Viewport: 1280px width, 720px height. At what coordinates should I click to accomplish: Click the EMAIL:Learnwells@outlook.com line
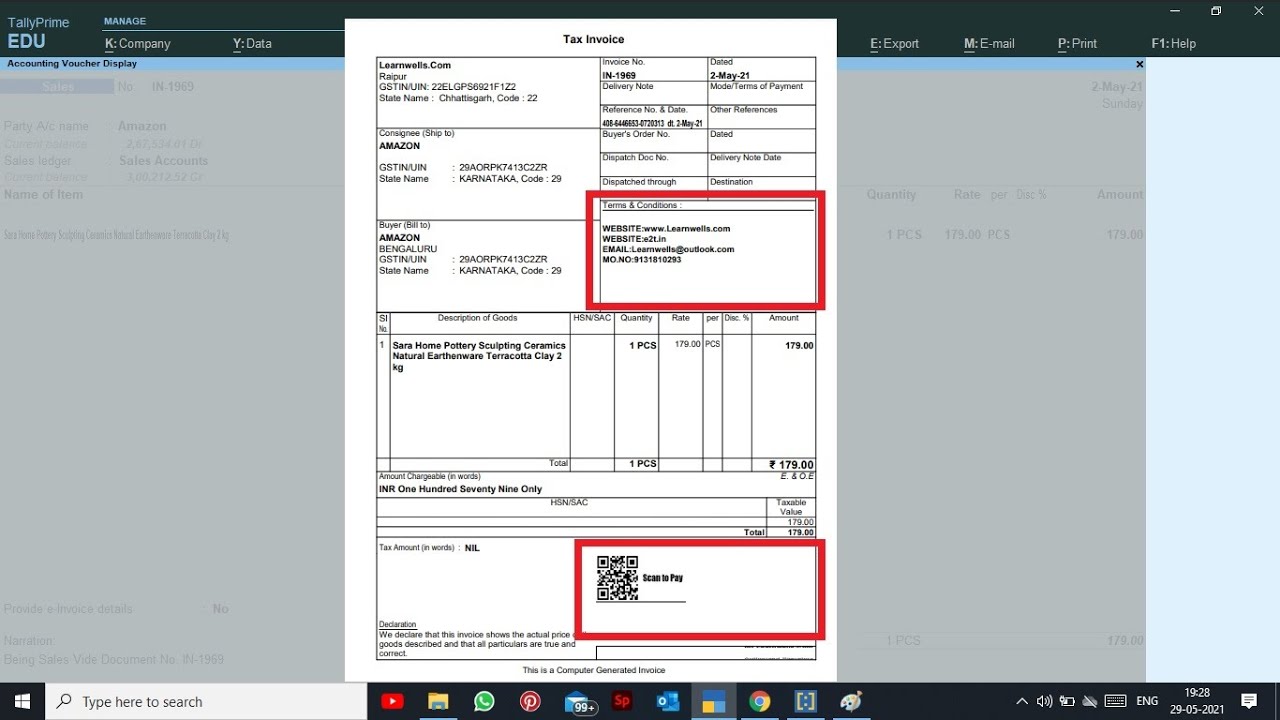[668, 249]
